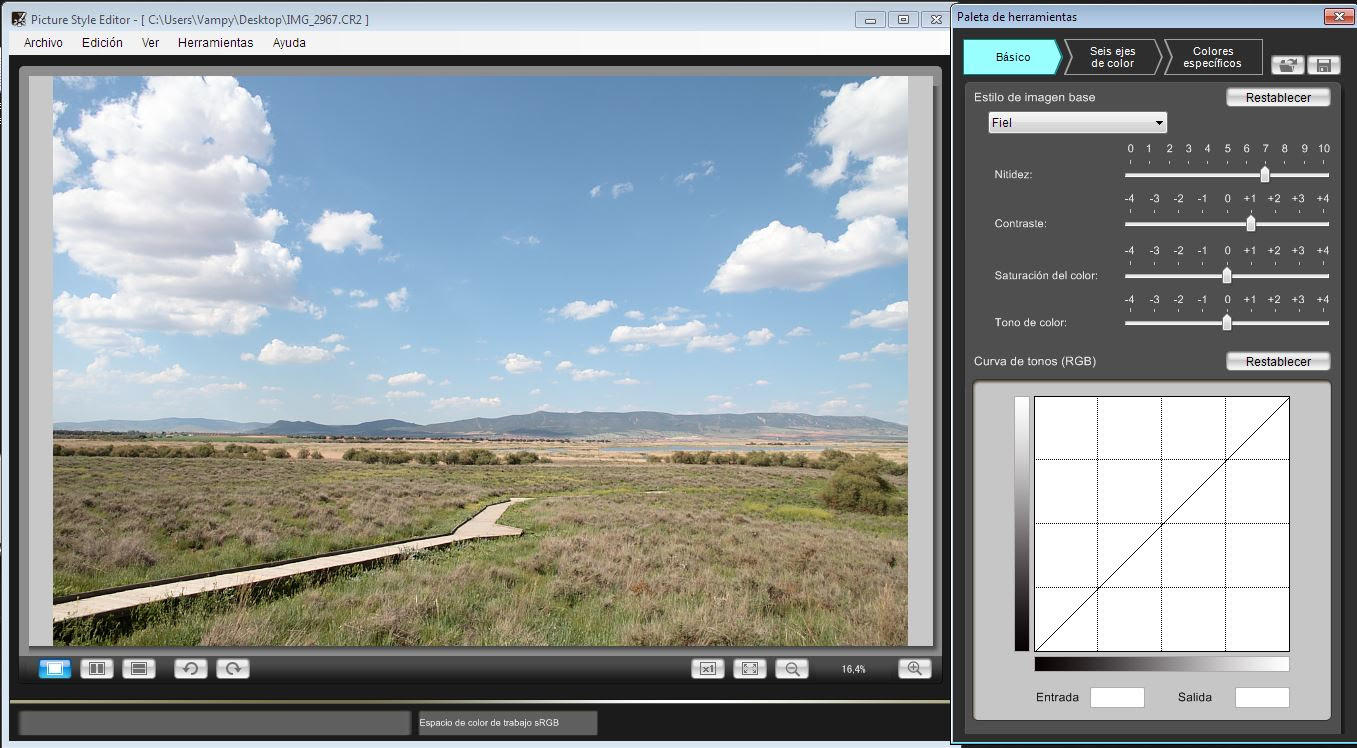
Task: Open the Herramientas menu
Action: (x=216, y=43)
